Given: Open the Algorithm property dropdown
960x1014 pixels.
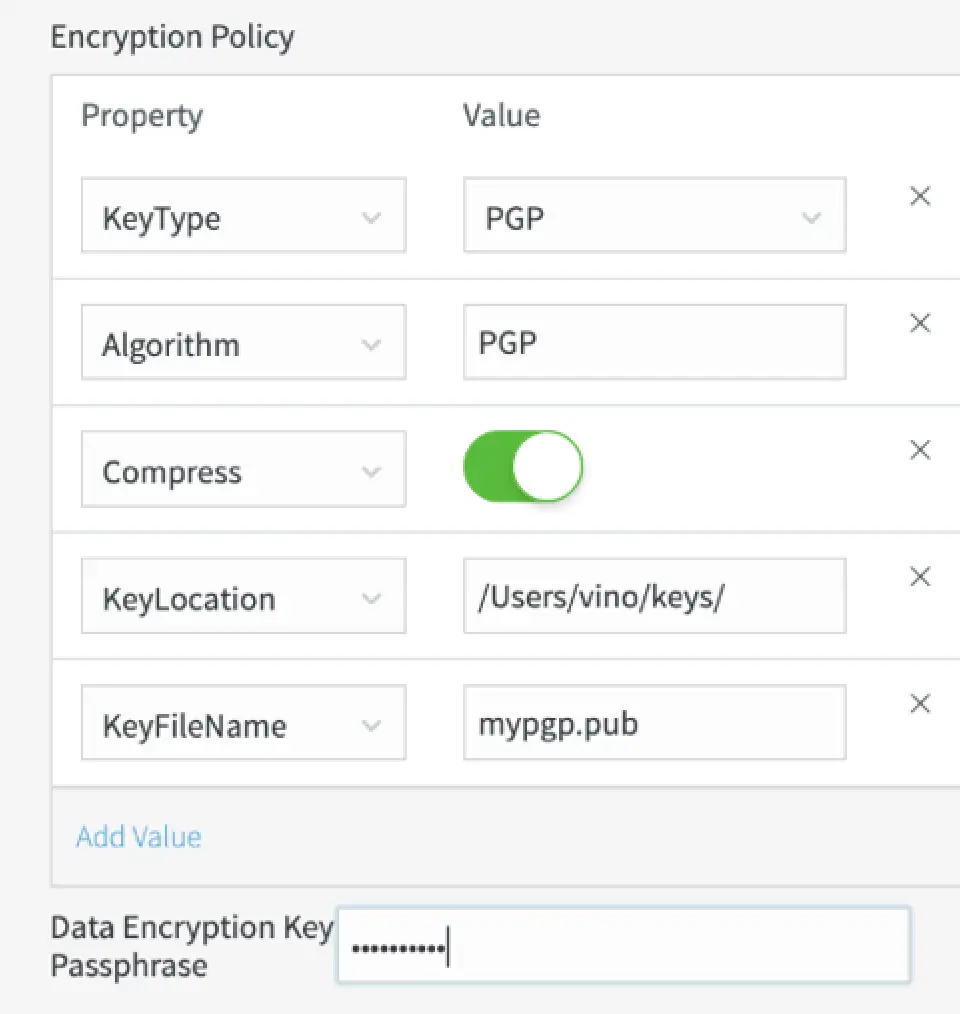Looking at the screenshot, I should click(x=243, y=343).
